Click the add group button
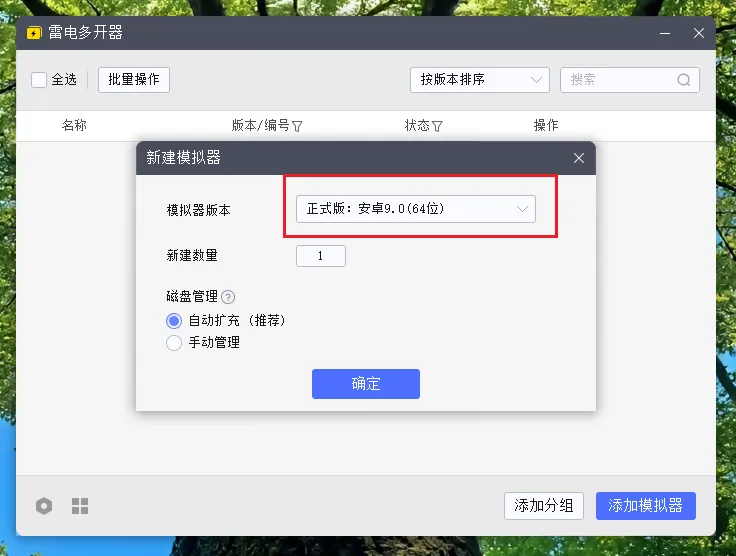Viewport: 736px width, 556px height. click(544, 506)
